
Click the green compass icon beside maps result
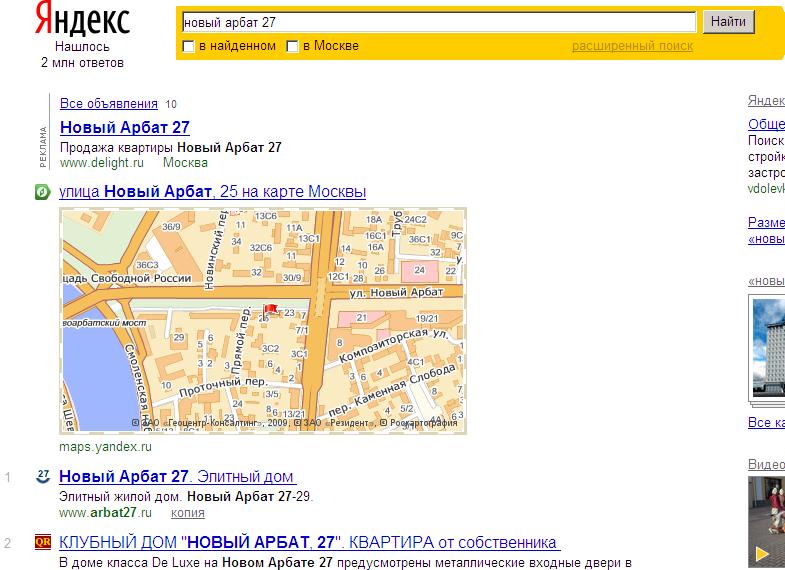[x=43, y=192]
